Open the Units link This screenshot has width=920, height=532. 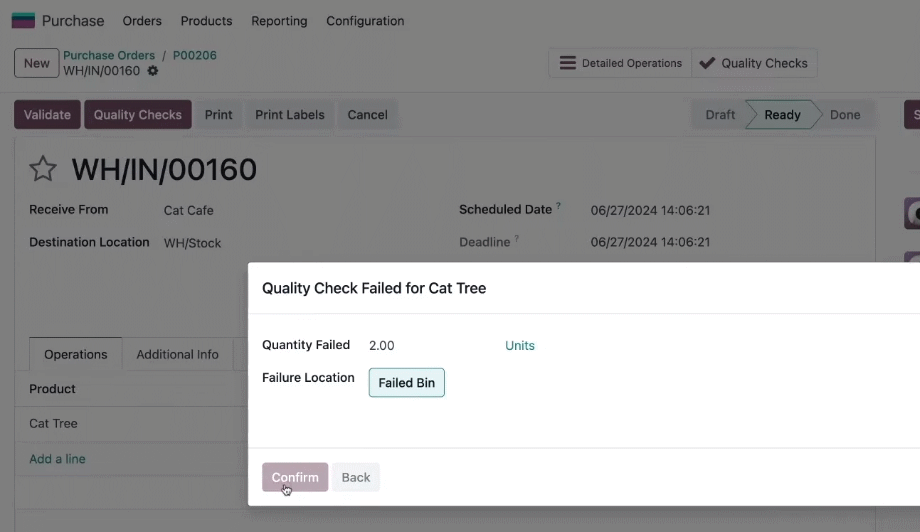[520, 345]
